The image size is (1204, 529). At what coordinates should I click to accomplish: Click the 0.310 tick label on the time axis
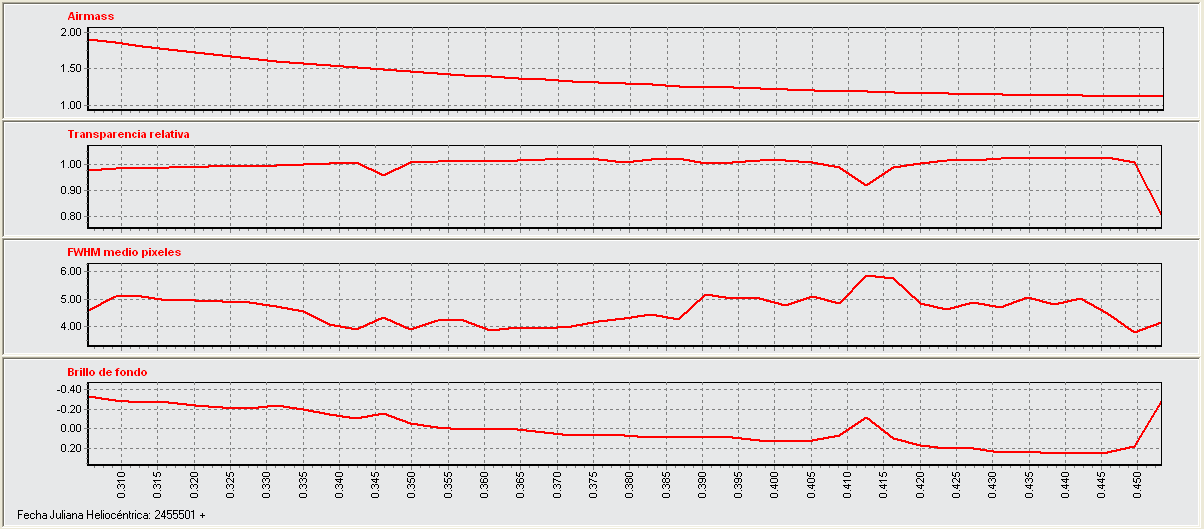(x=121, y=486)
